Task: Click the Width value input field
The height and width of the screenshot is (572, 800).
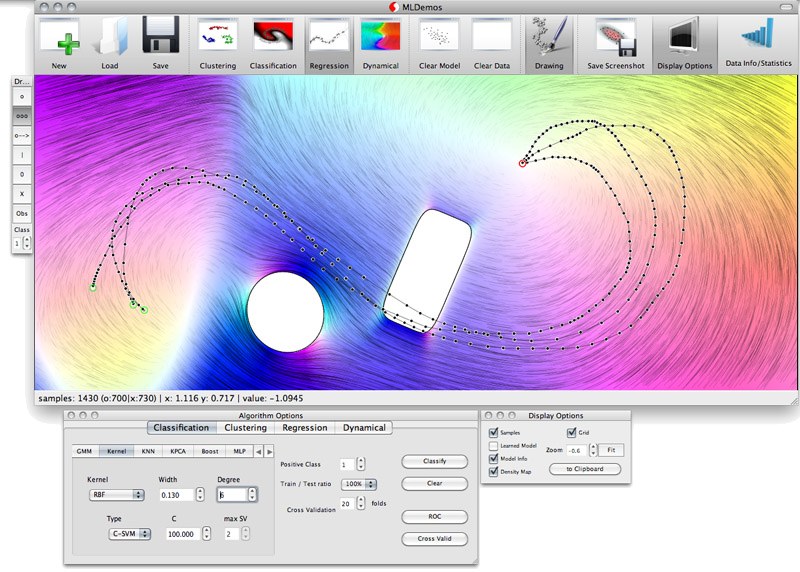Action: [174, 494]
